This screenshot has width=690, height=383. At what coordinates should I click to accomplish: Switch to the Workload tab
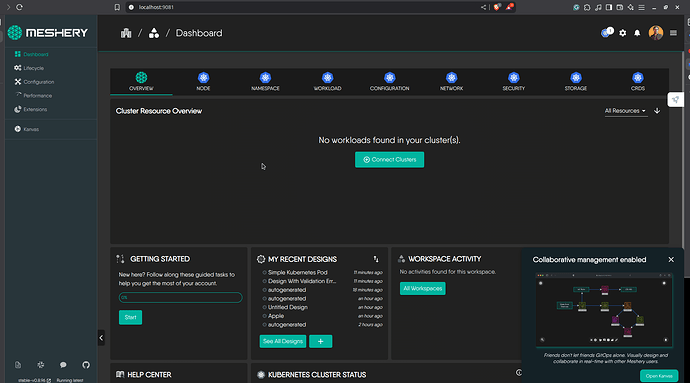click(327, 81)
